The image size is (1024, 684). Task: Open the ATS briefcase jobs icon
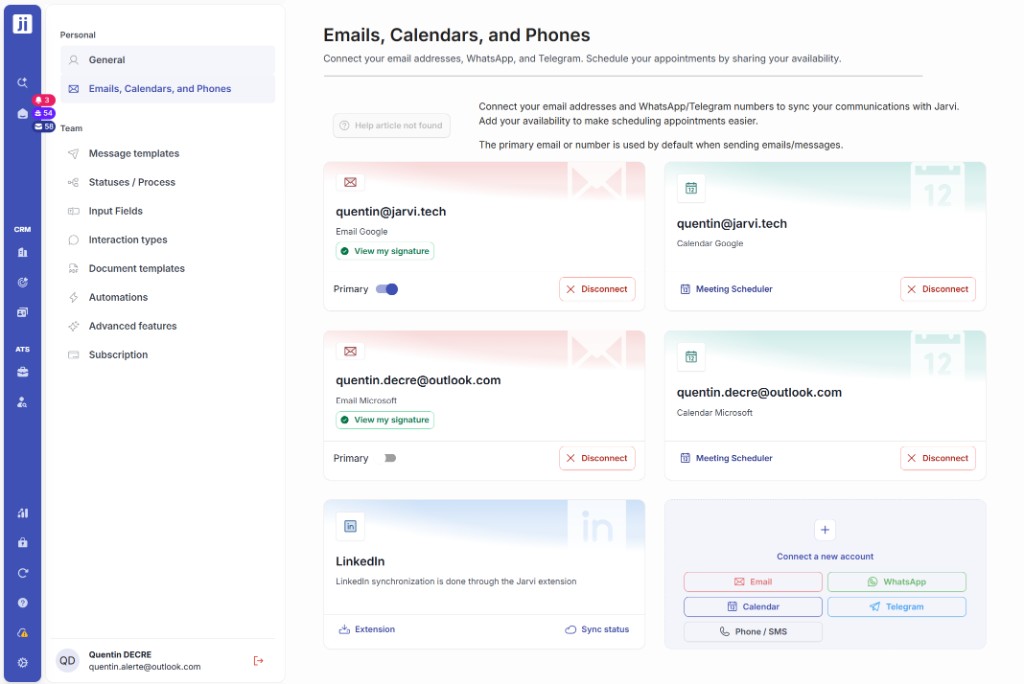tap(22, 372)
